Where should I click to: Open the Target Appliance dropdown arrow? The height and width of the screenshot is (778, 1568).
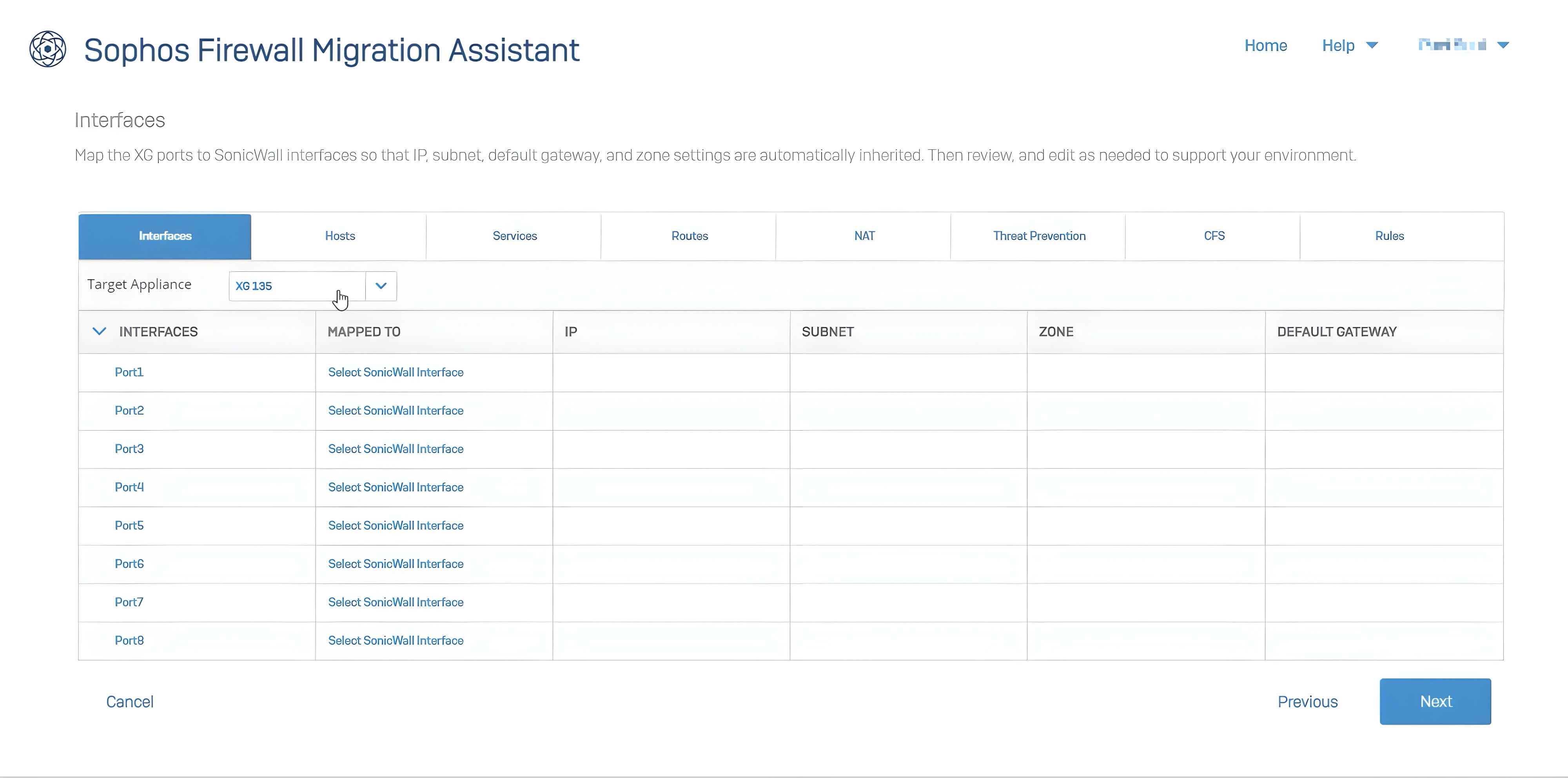(381, 286)
